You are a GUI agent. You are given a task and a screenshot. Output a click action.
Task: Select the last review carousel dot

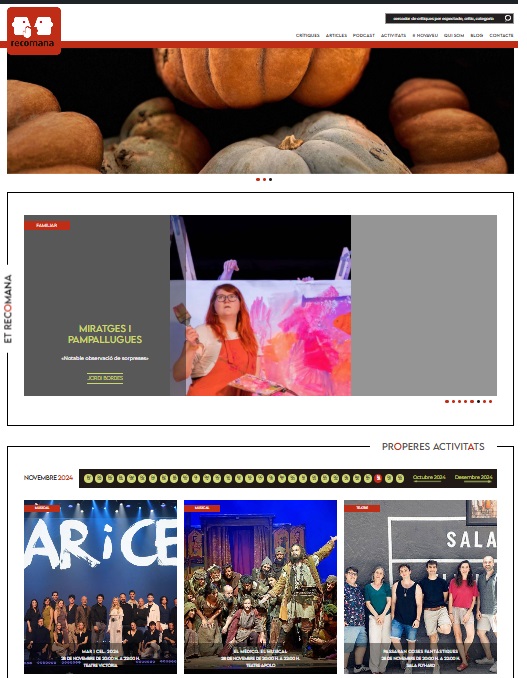[490, 402]
